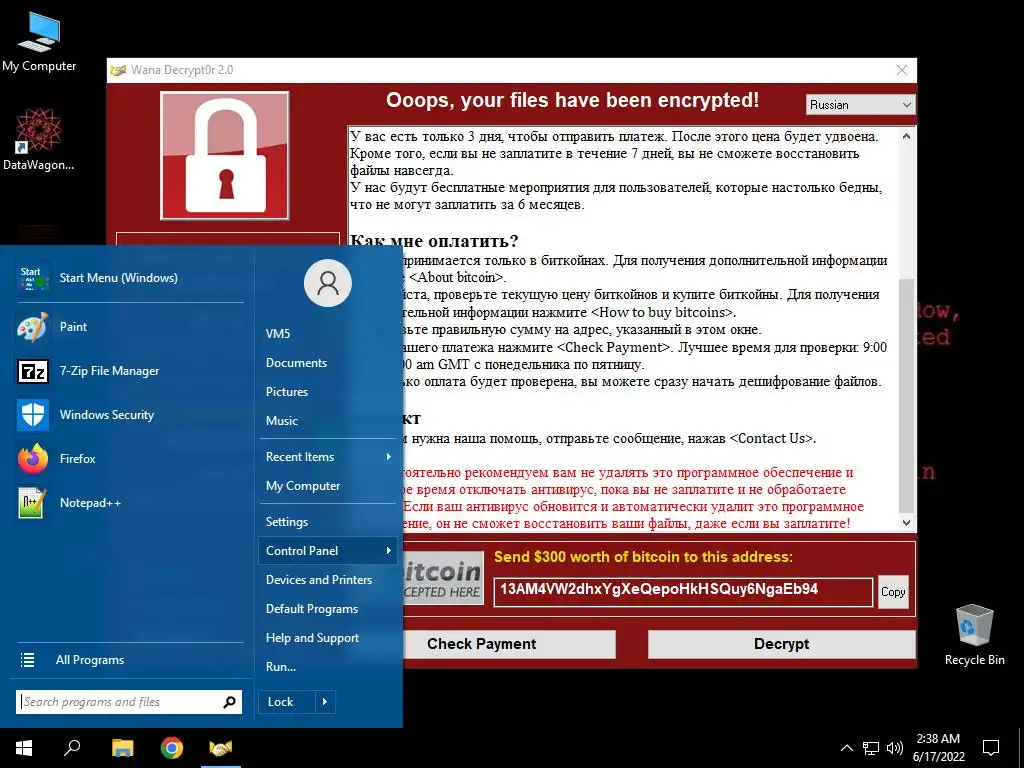Click the user account avatar picture
This screenshot has height=768, width=1024.
point(327,283)
